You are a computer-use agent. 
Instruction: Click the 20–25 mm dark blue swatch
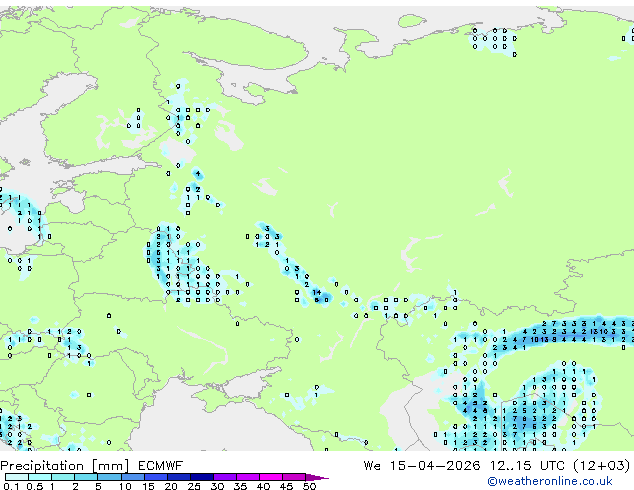pyautogui.click(x=179, y=477)
